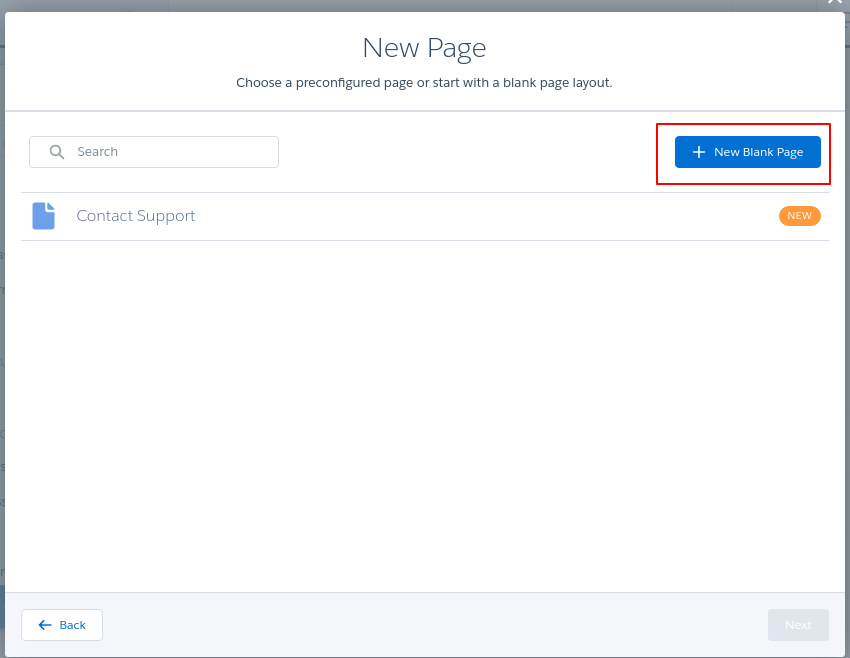Click the 'Choose a preconfigured page' description text
This screenshot has width=850, height=658.
[x=424, y=82]
